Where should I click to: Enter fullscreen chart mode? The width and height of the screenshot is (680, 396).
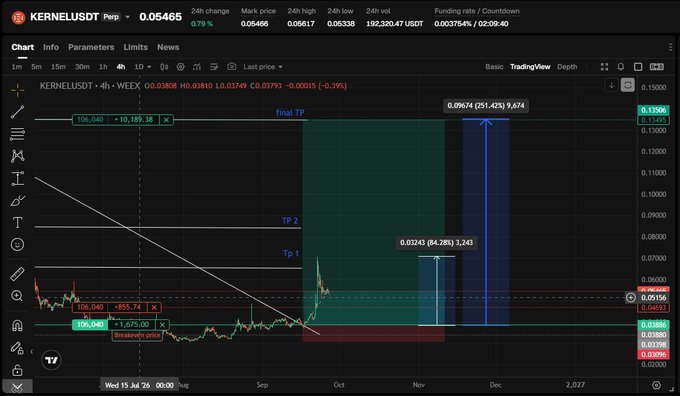[604, 66]
